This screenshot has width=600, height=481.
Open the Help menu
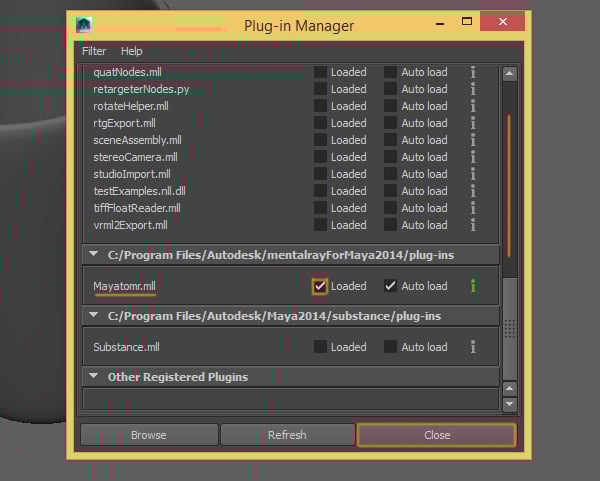coord(131,51)
